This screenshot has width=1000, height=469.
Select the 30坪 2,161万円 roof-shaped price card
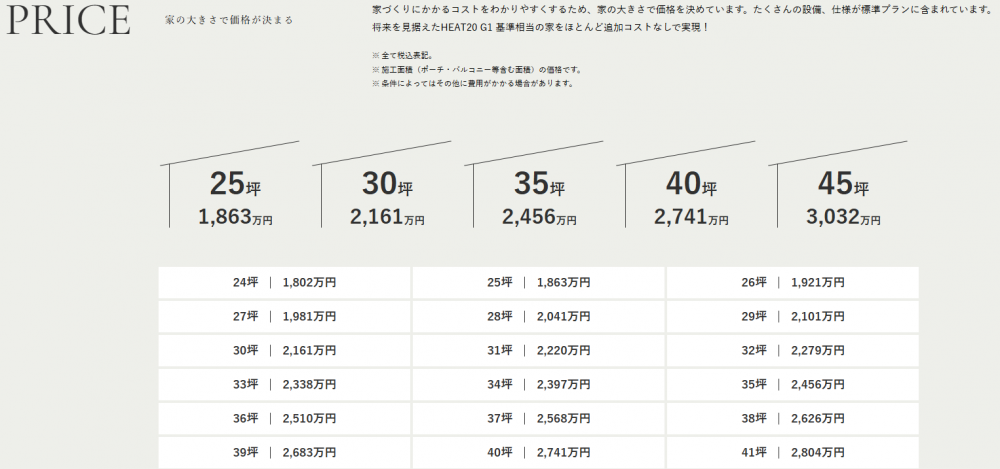(x=387, y=198)
